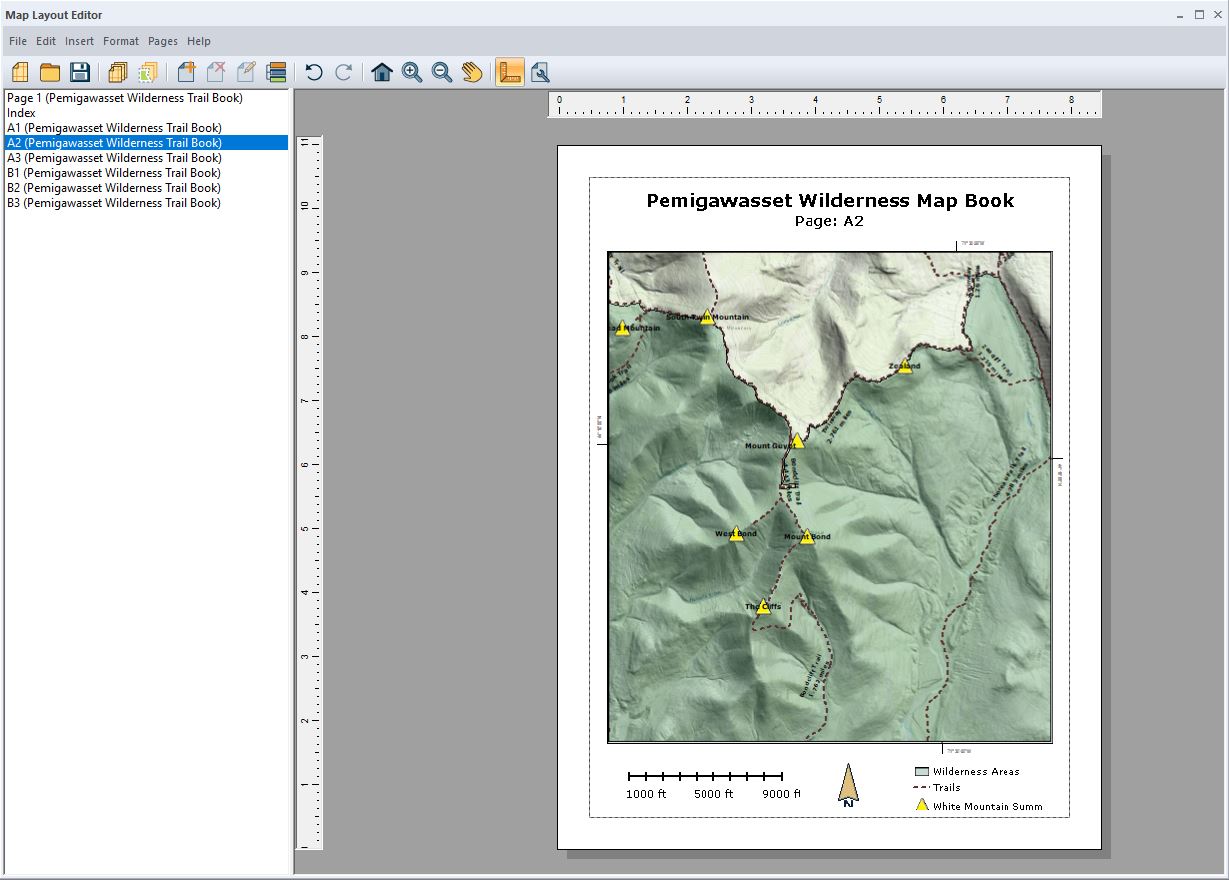
Task: Click the Pemigawasset Wilderness Map Book title
Action: 830,201
